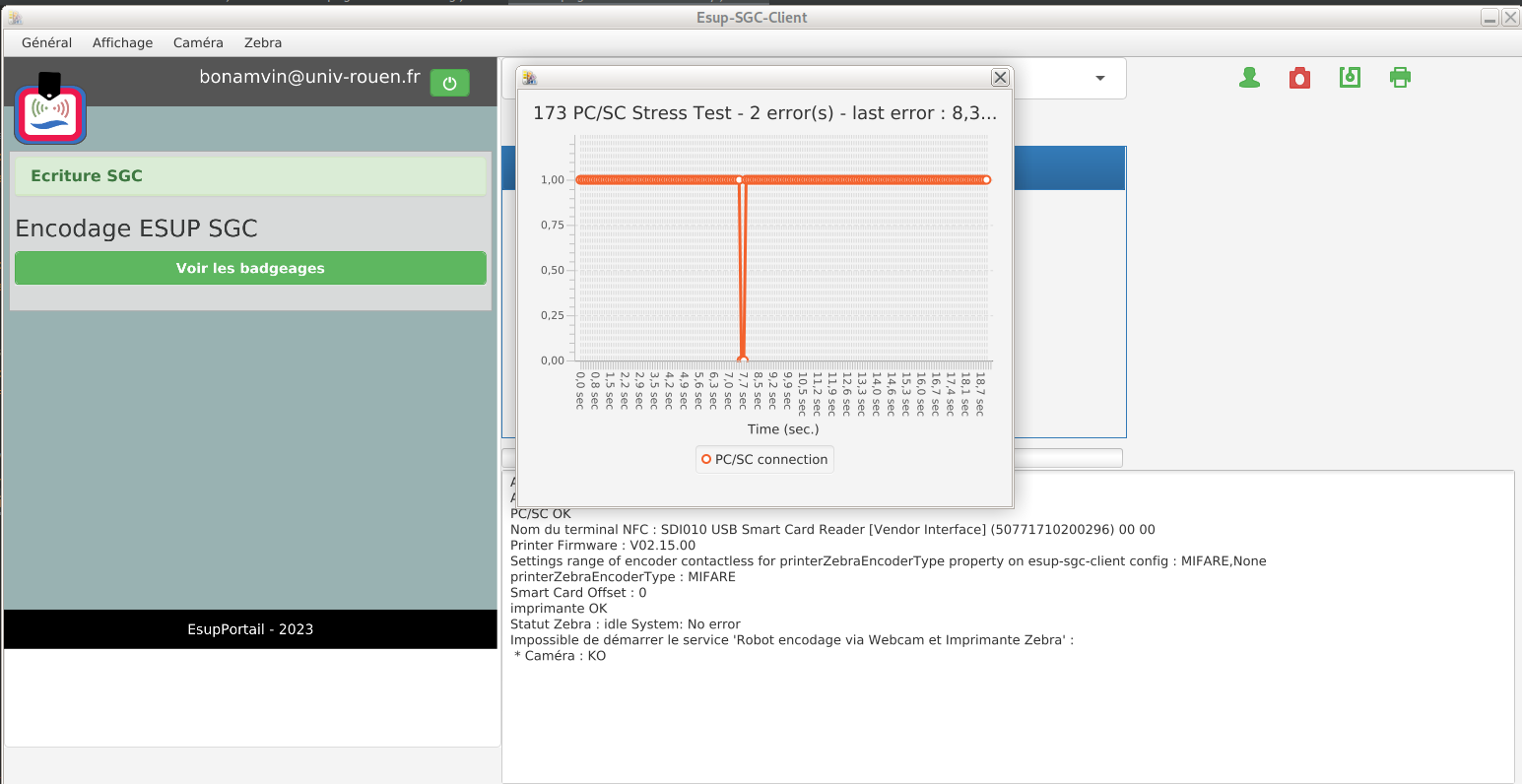Click the Voir les badgeages button
Image resolution: width=1522 pixels, height=784 pixels.
250,268
